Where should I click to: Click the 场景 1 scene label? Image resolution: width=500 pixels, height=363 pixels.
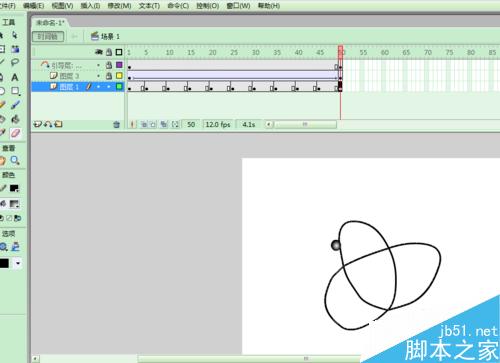pyautogui.click(x=110, y=36)
